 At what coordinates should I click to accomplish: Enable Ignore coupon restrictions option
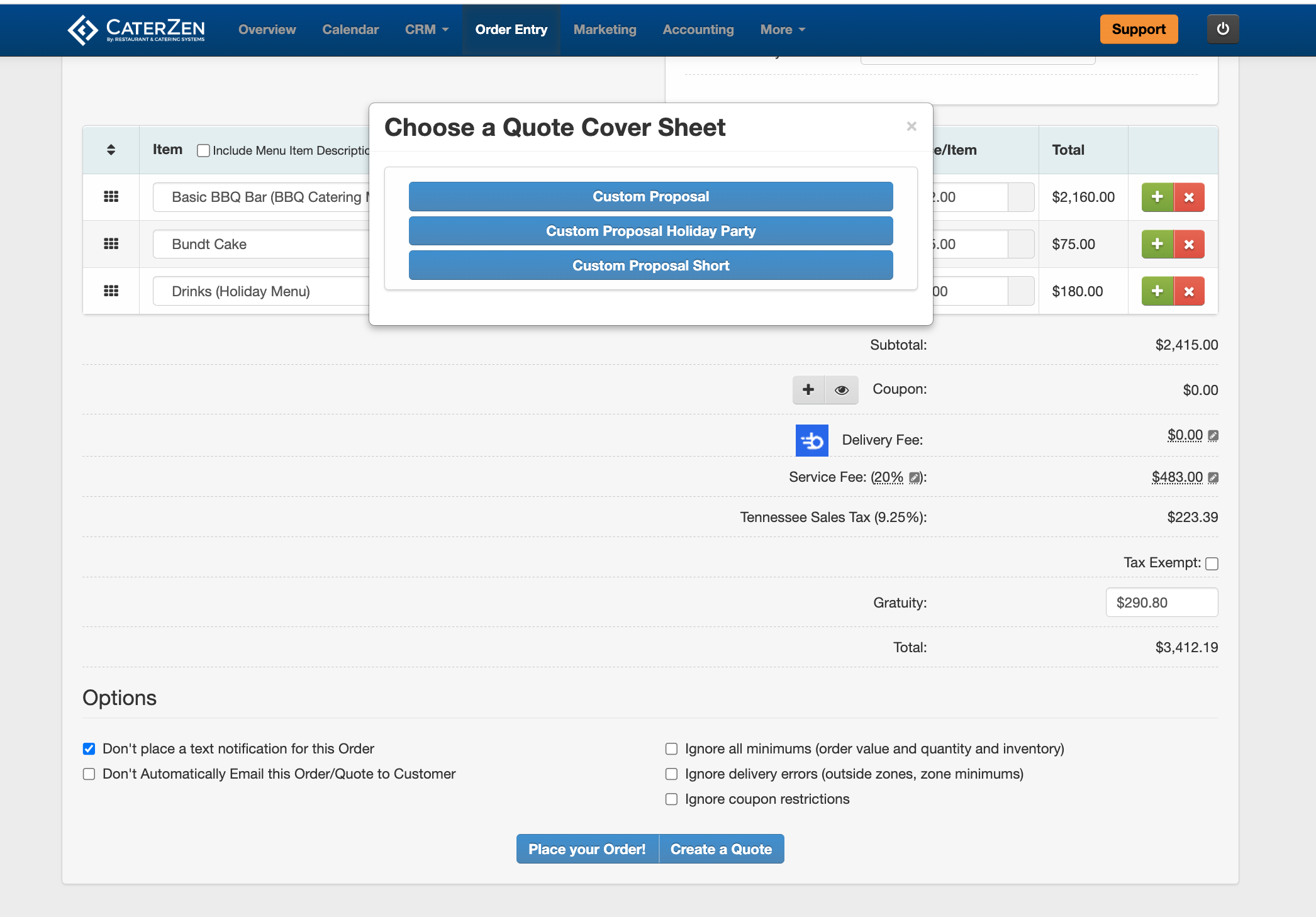pyautogui.click(x=671, y=799)
